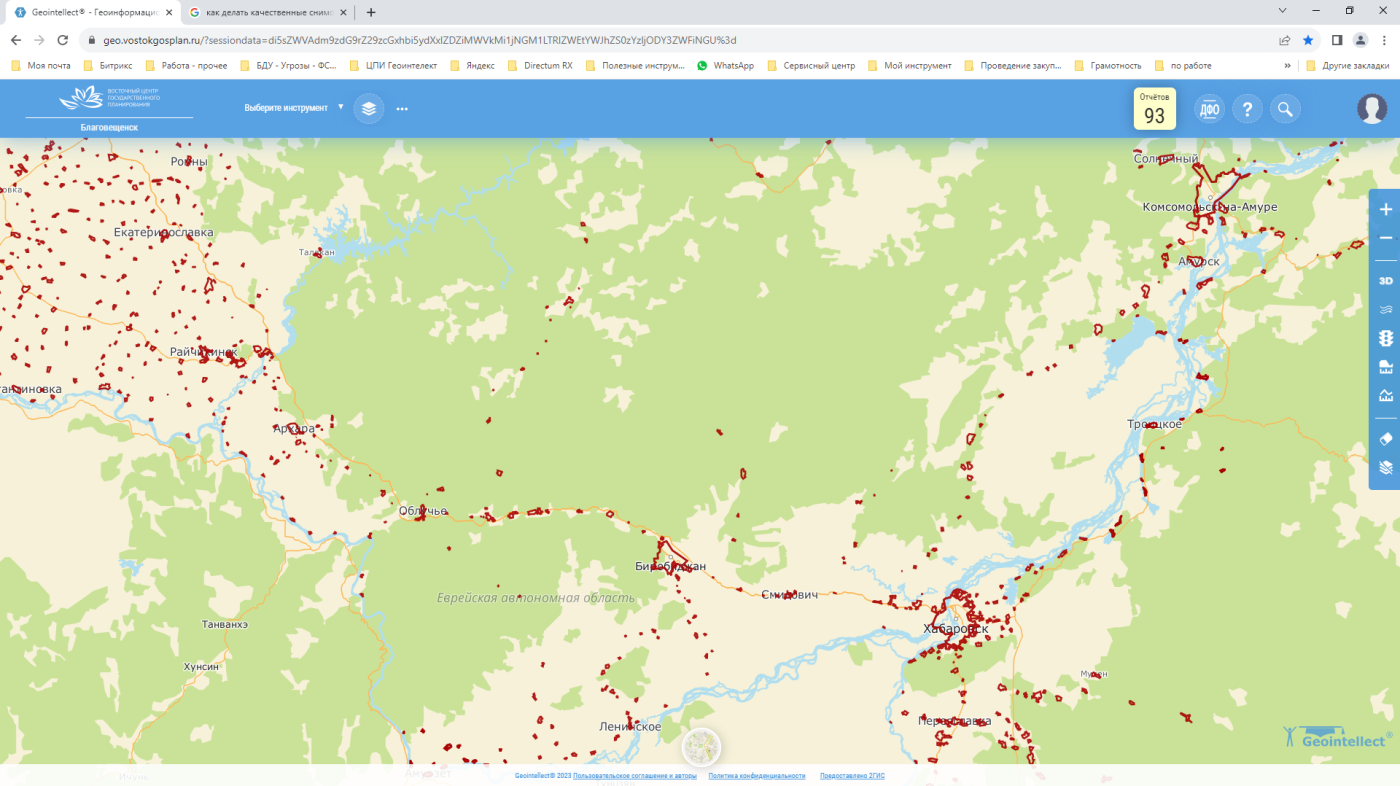Share this page via share icon
The width and height of the screenshot is (1400, 786).
coord(1284,40)
